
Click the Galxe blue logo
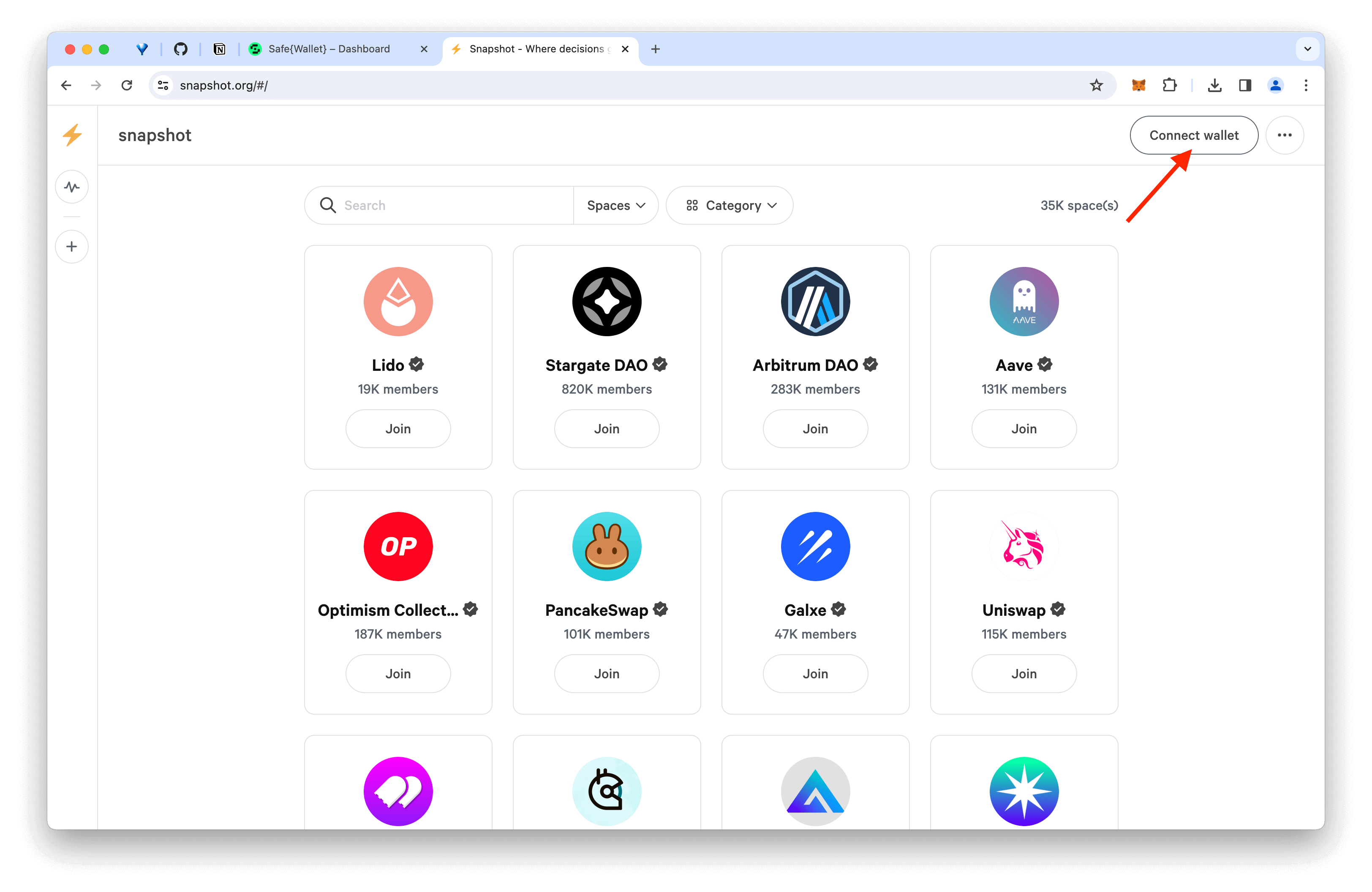click(x=816, y=546)
